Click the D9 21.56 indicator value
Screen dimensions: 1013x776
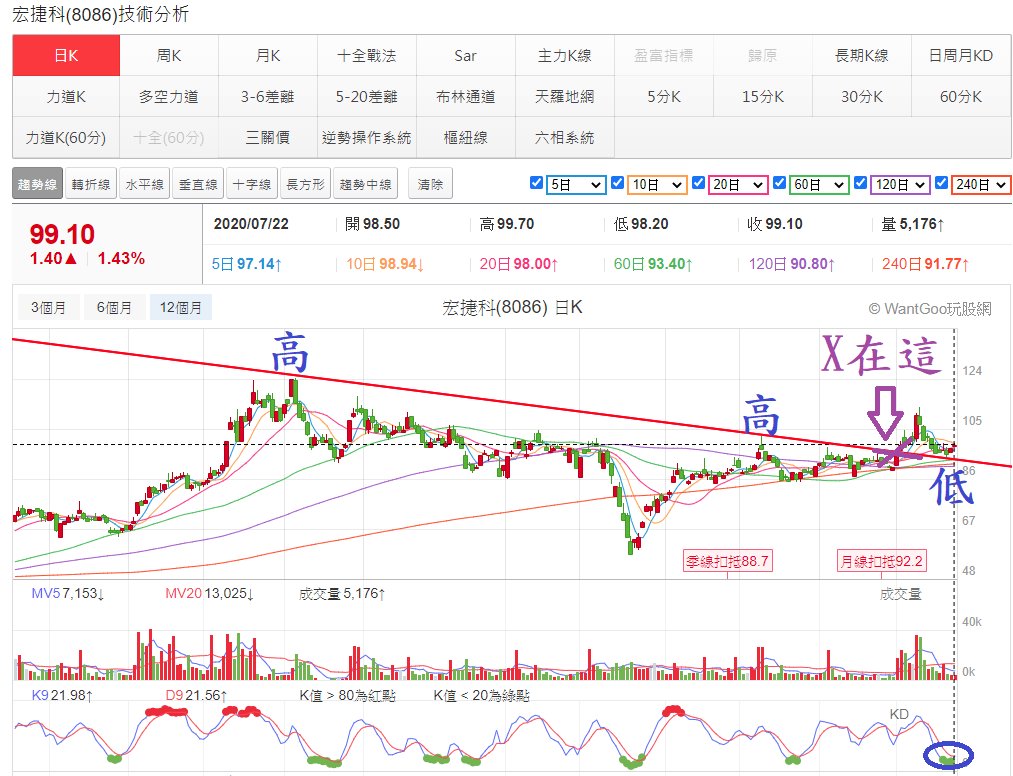point(196,695)
